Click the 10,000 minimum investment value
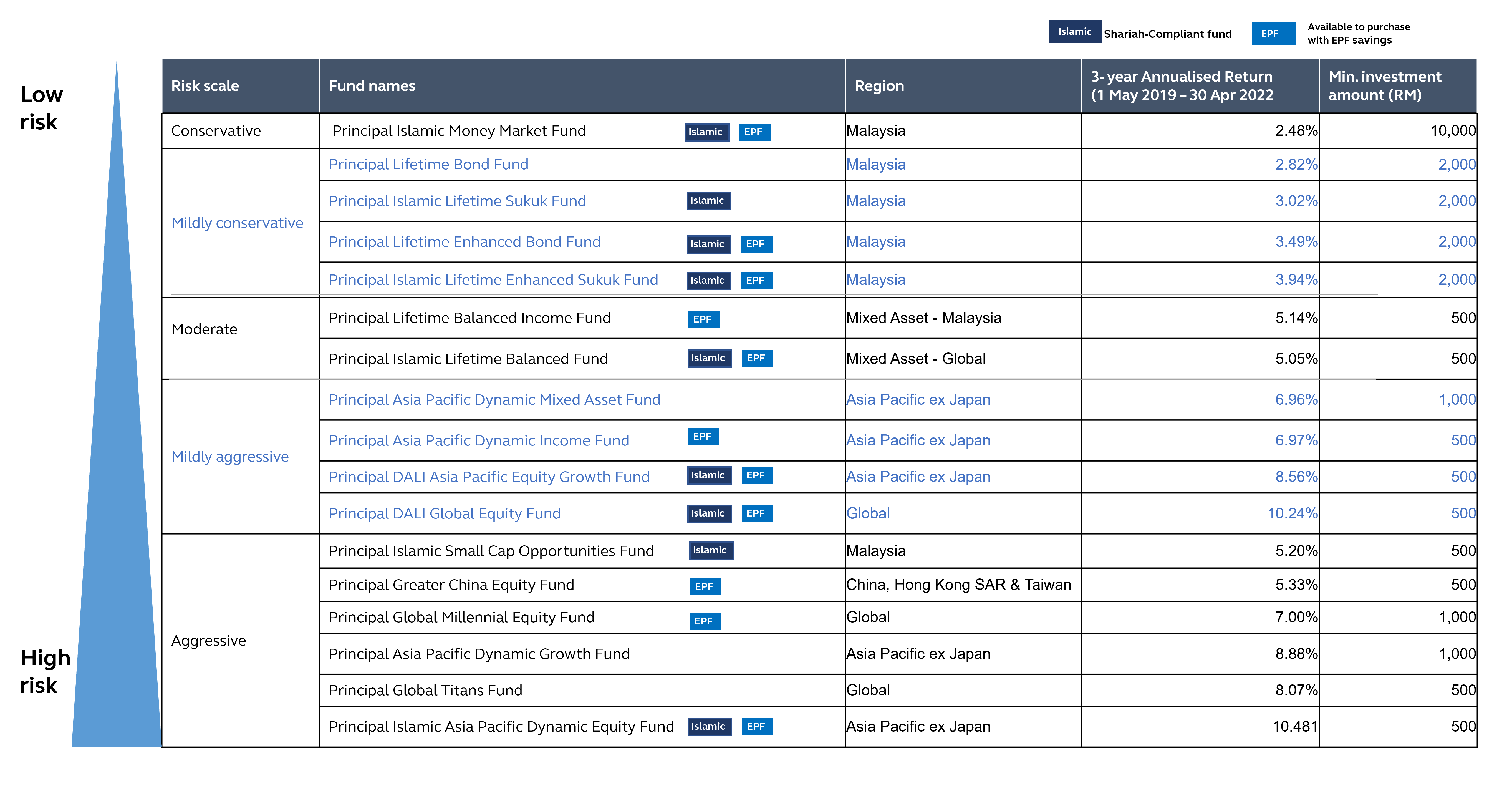 1453,131
